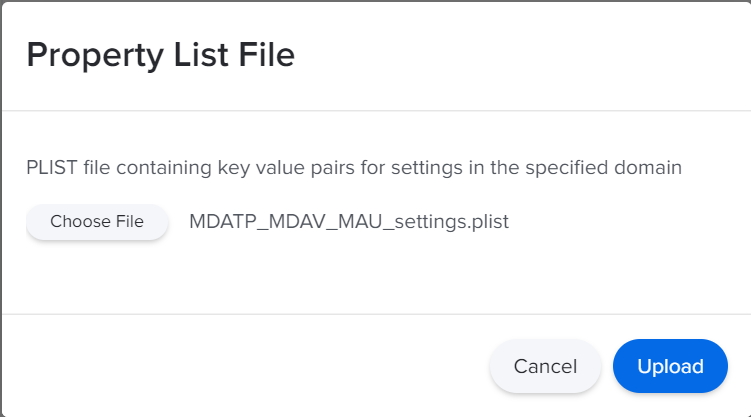Browse for a different PLIST file
The height and width of the screenshot is (417, 751).
(97, 222)
